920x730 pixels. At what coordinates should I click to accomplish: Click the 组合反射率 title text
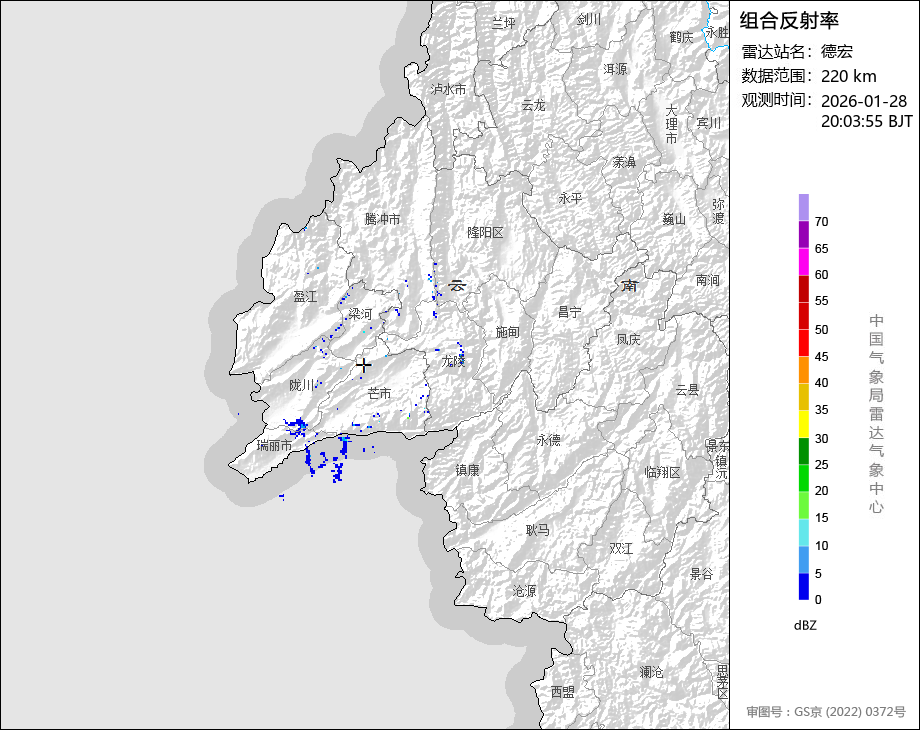789,20
